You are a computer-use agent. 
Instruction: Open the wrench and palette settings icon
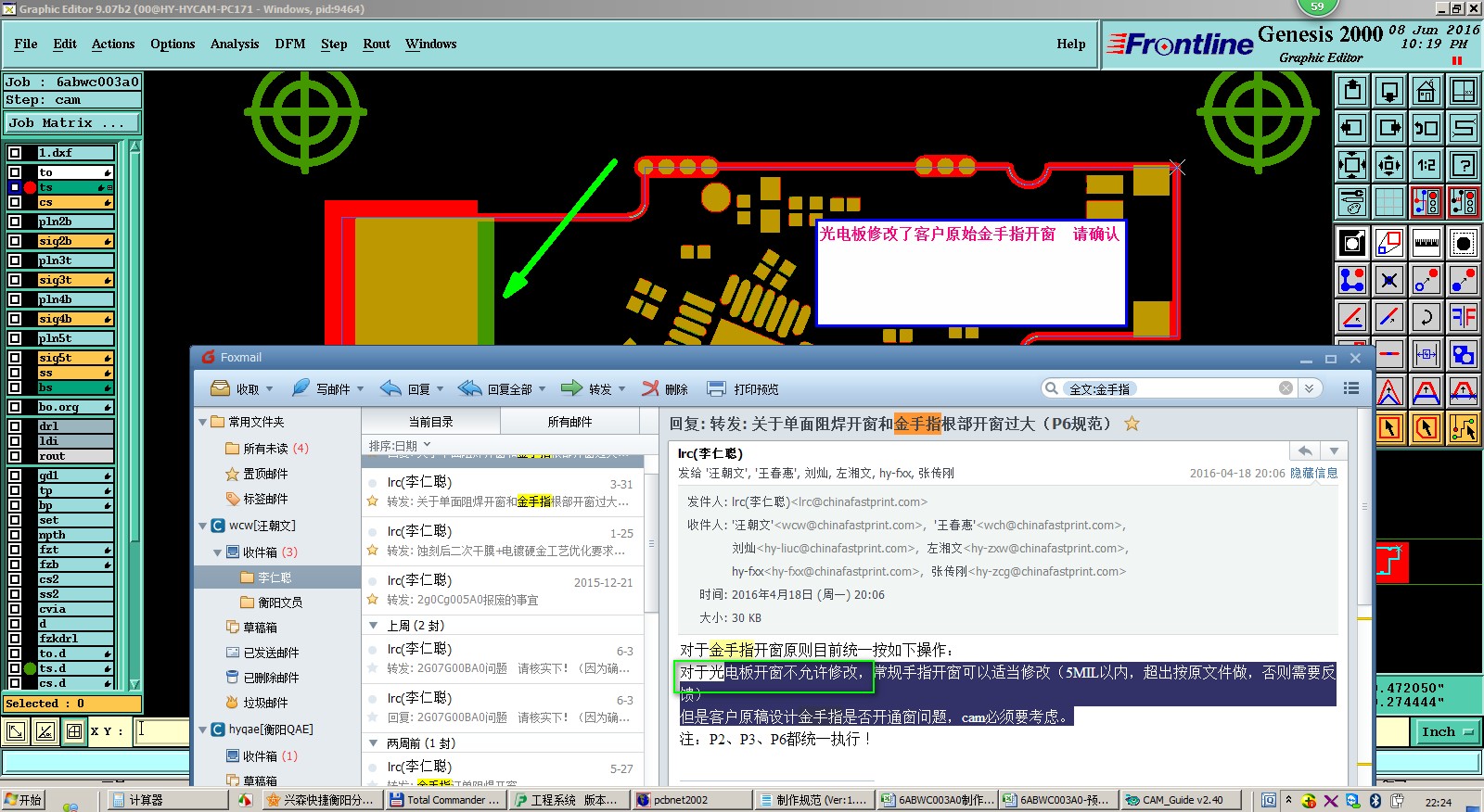1352,202
